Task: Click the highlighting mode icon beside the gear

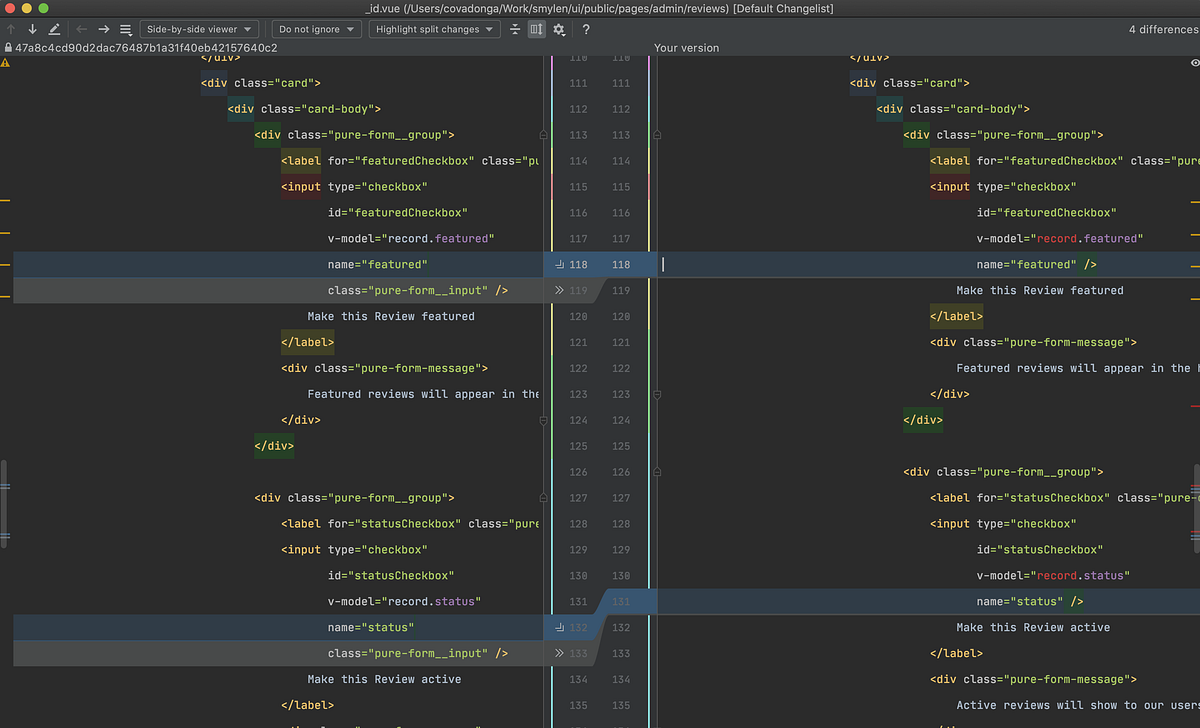Action: pyautogui.click(x=537, y=29)
